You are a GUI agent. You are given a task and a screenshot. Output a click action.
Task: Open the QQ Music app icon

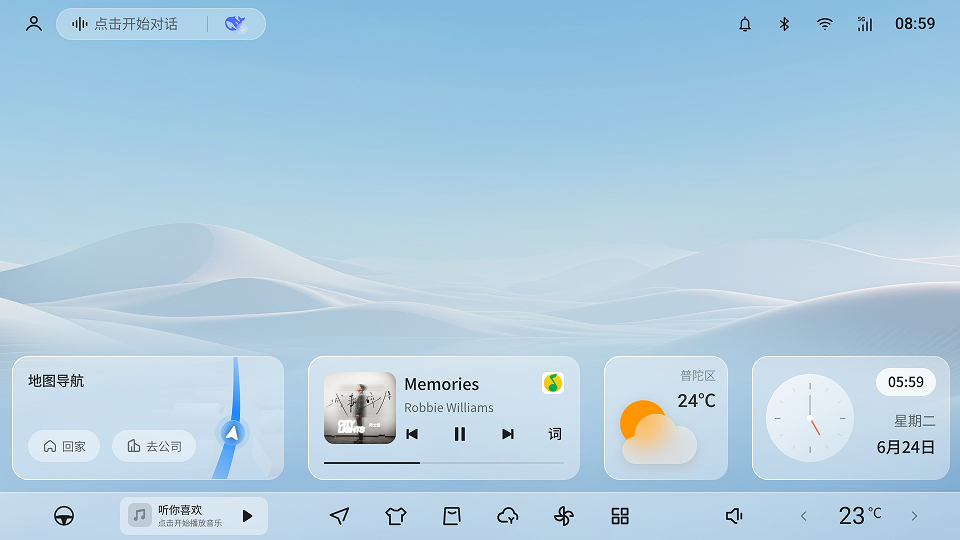pos(553,383)
